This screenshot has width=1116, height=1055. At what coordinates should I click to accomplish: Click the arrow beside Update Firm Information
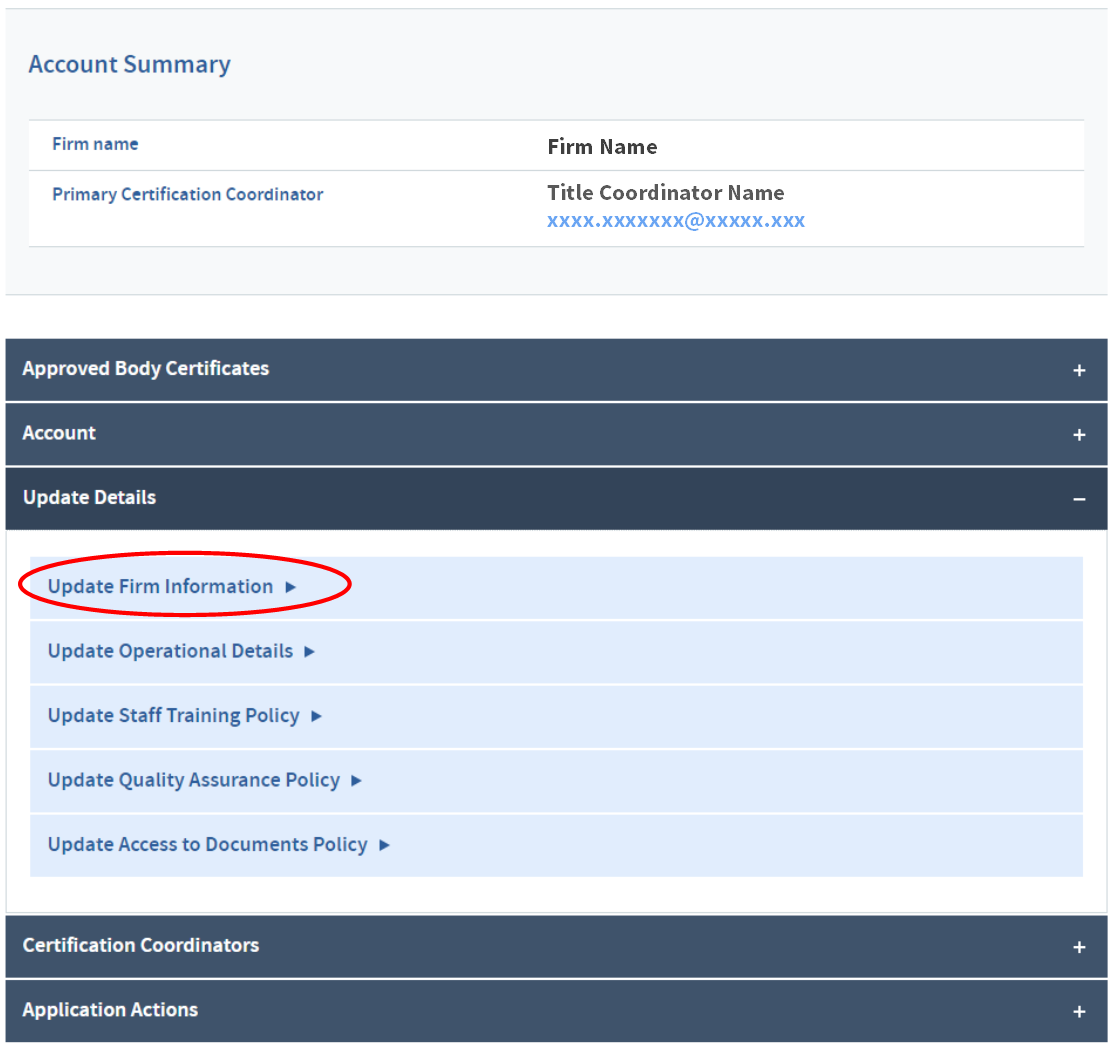[290, 587]
